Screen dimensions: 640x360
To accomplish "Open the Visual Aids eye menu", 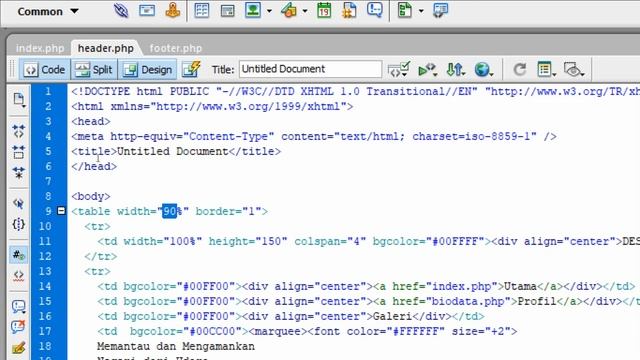I will click(574, 70).
